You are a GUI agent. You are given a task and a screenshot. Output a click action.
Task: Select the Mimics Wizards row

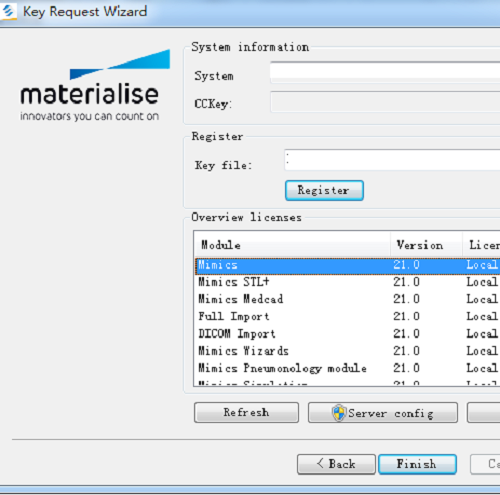[347, 351]
